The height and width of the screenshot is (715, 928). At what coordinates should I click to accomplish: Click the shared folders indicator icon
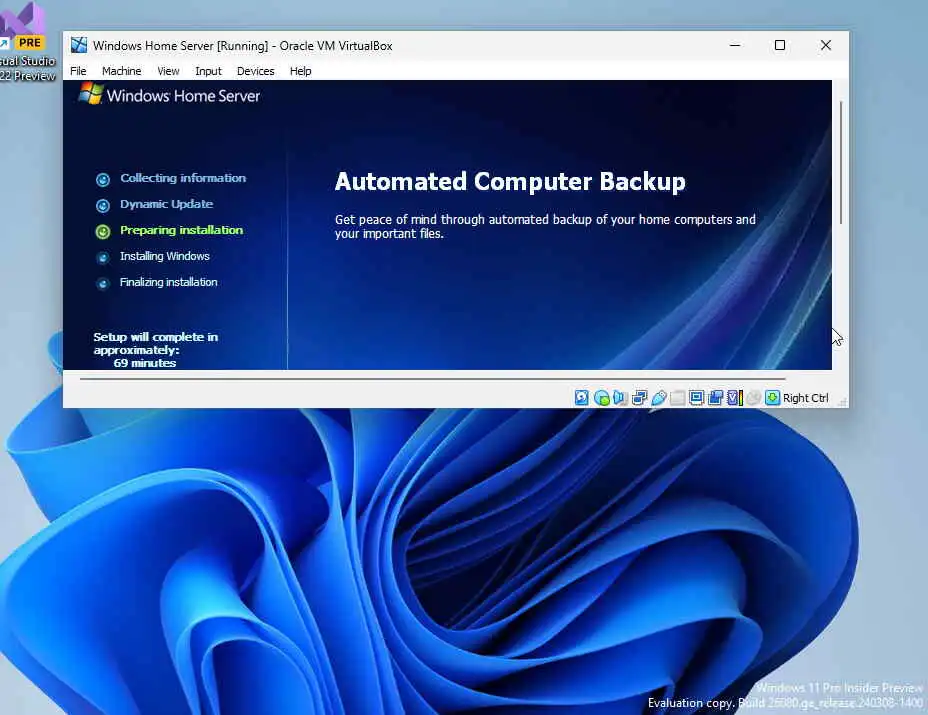(x=678, y=398)
